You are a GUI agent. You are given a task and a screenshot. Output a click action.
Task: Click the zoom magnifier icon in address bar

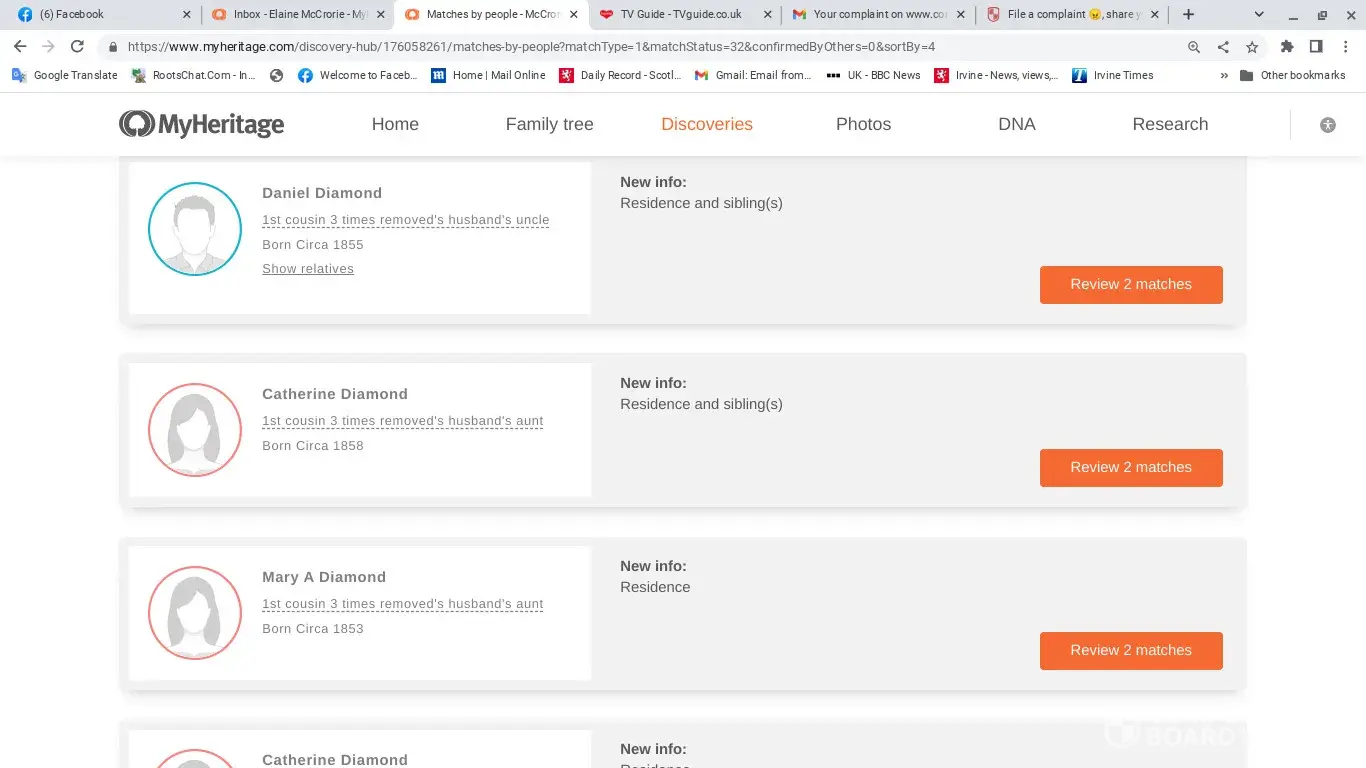pyautogui.click(x=1194, y=47)
